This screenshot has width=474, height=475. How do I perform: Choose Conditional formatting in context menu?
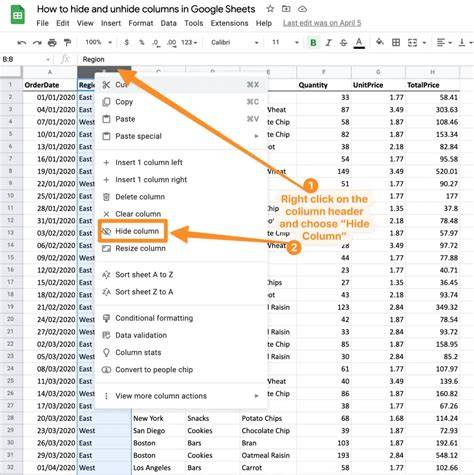click(181, 318)
